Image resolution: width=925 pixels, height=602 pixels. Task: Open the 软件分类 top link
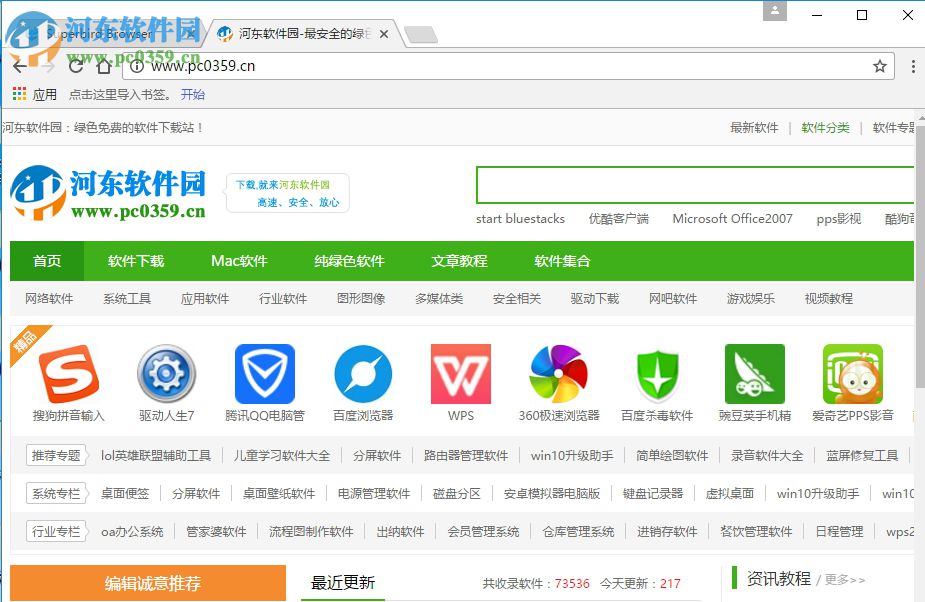pos(825,127)
